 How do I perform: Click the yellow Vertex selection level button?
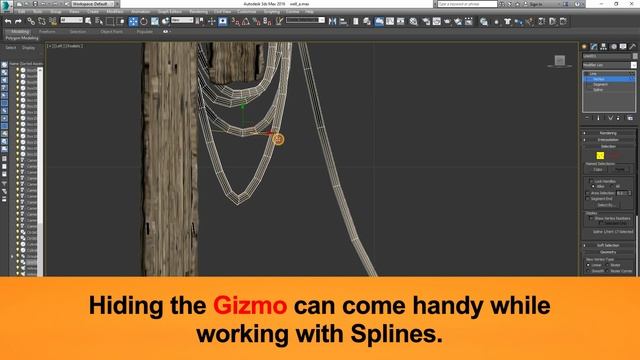600,156
